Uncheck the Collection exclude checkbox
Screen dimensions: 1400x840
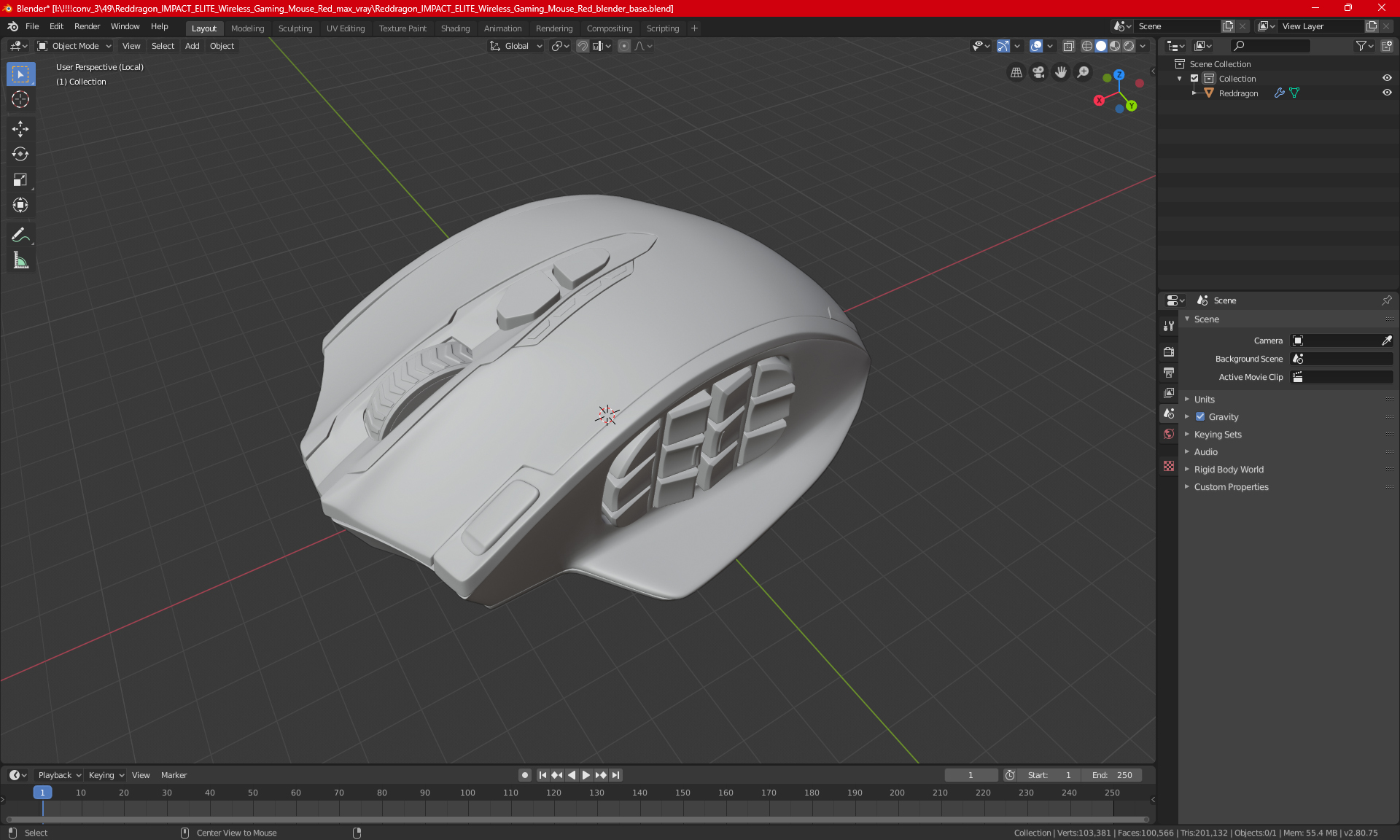[1194, 78]
